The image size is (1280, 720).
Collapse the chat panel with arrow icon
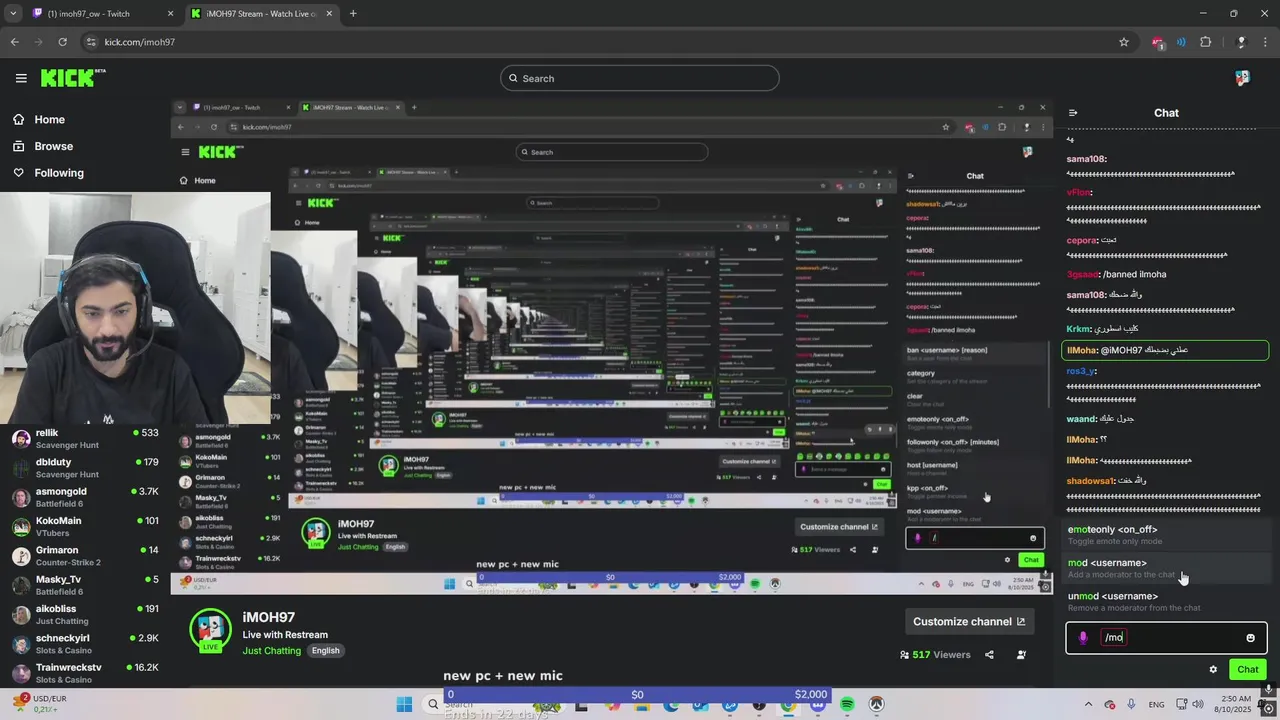(1072, 113)
